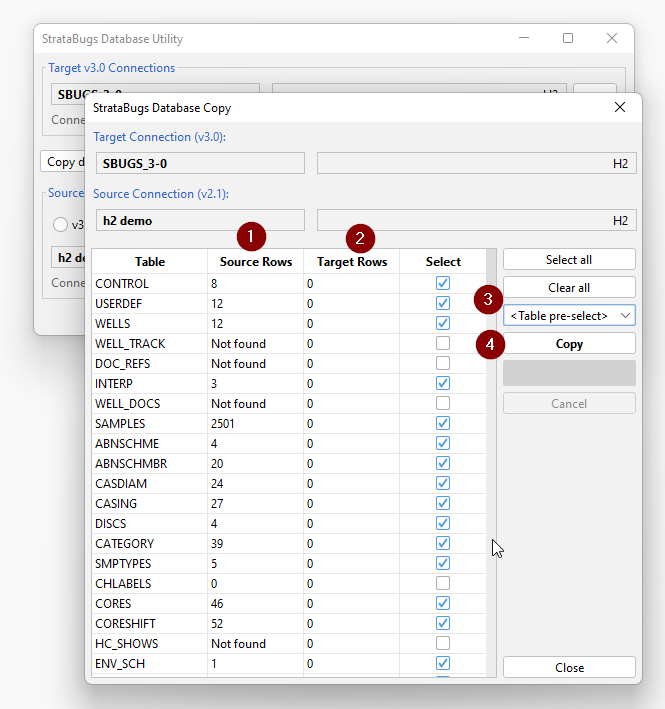Screen dimensions: 665x709
Task: Click the SBUGS_3-0 target connection field
Action: pyautogui.click(x=200, y=163)
